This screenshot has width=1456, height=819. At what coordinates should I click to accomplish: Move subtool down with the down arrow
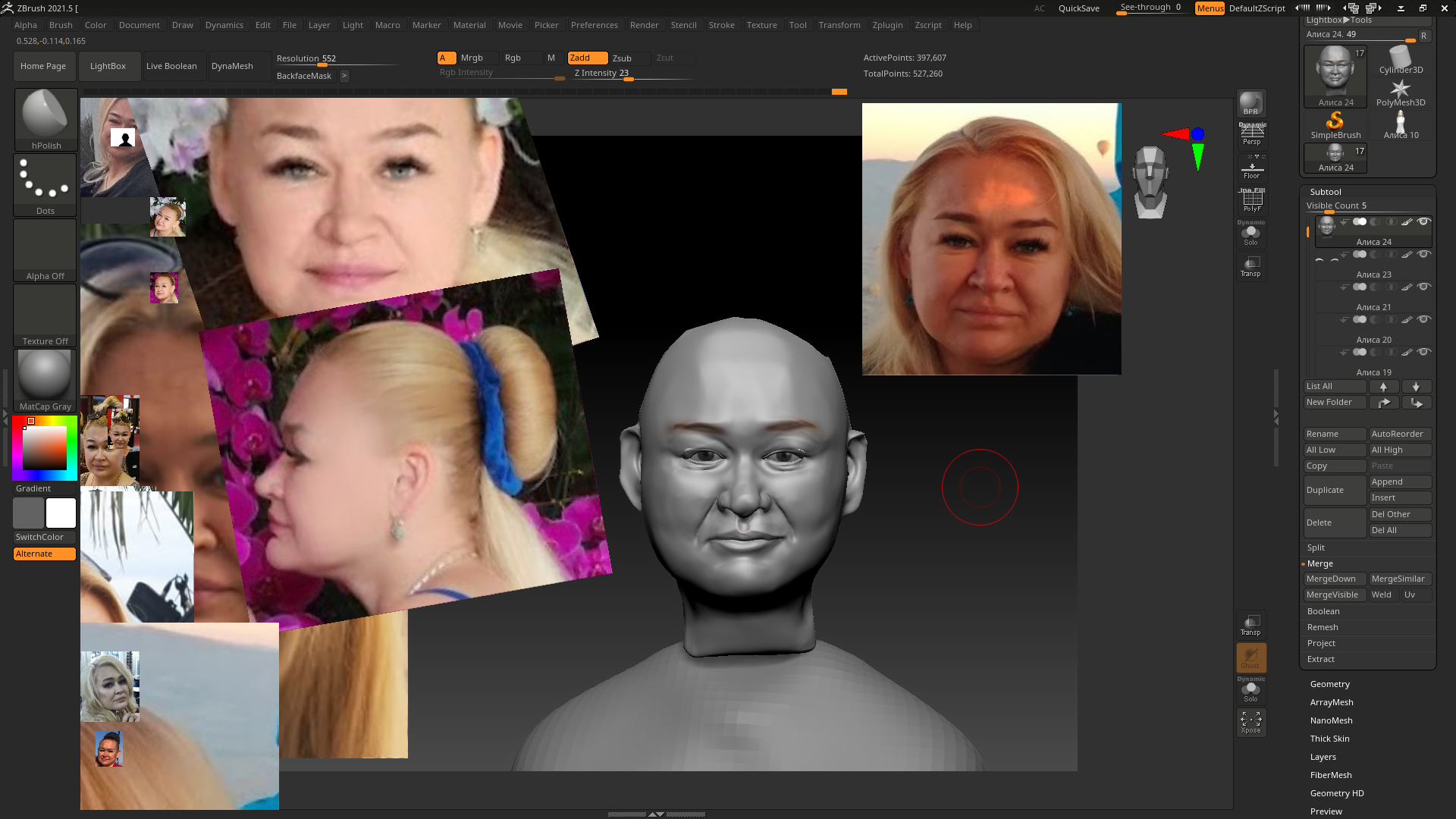click(x=1416, y=387)
